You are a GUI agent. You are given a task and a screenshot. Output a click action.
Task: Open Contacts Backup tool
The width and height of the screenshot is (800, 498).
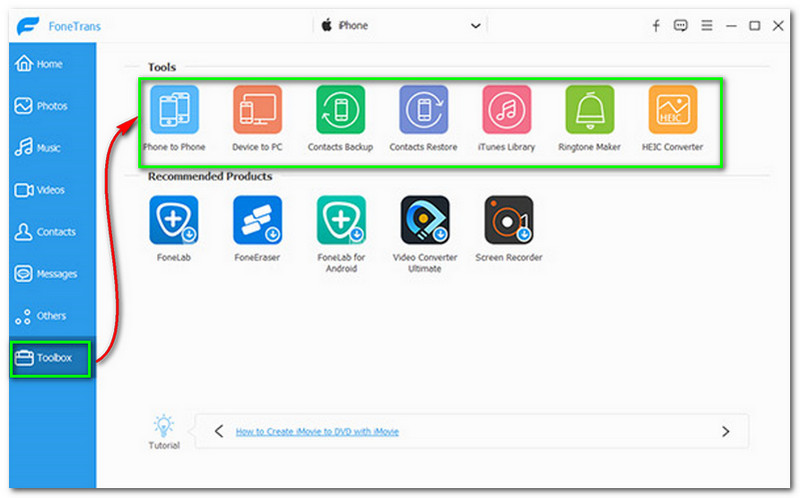[x=340, y=111]
